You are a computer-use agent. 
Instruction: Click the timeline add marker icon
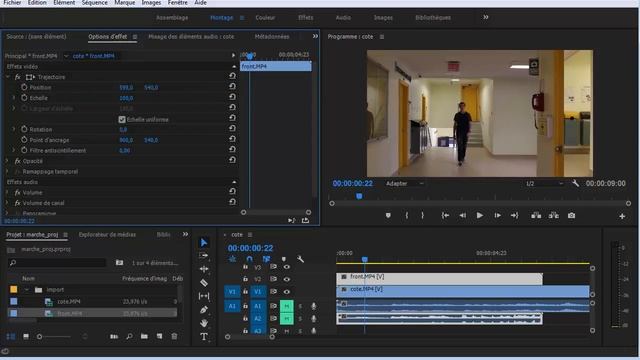click(284, 259)
